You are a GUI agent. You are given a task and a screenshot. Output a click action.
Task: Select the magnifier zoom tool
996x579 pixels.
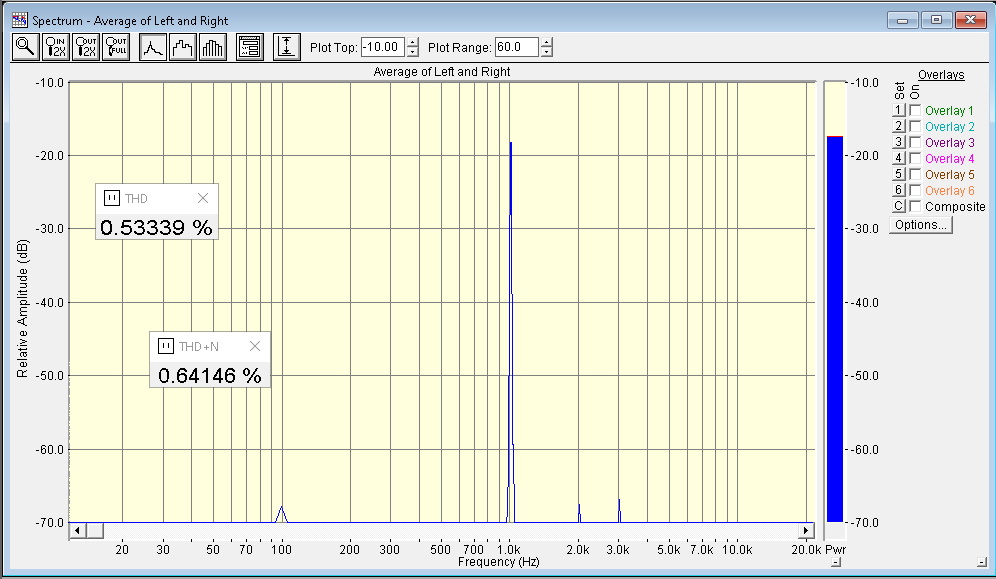point(25,47)
